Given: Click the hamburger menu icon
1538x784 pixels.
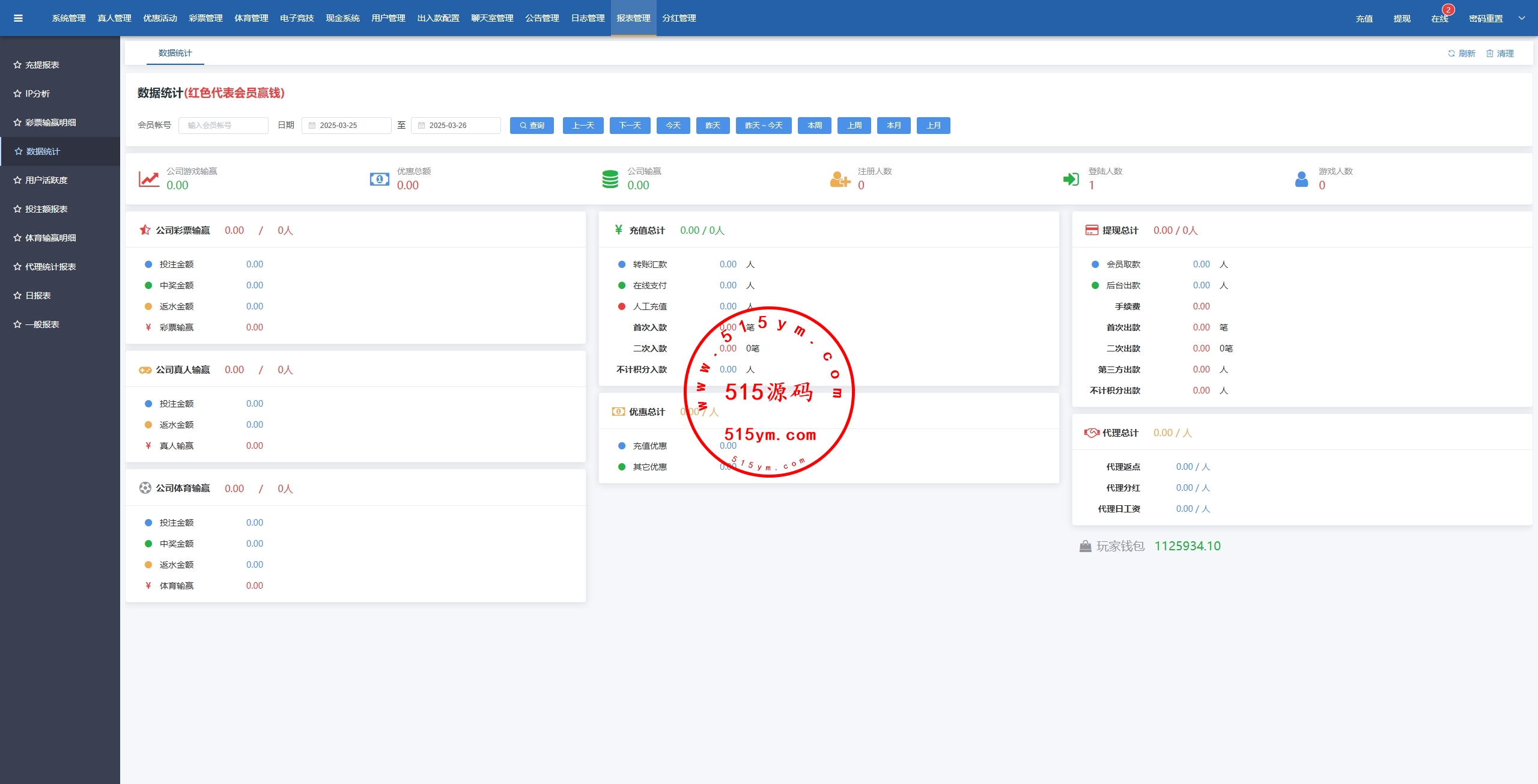Looking at the screenshot, I should point(18,18).
